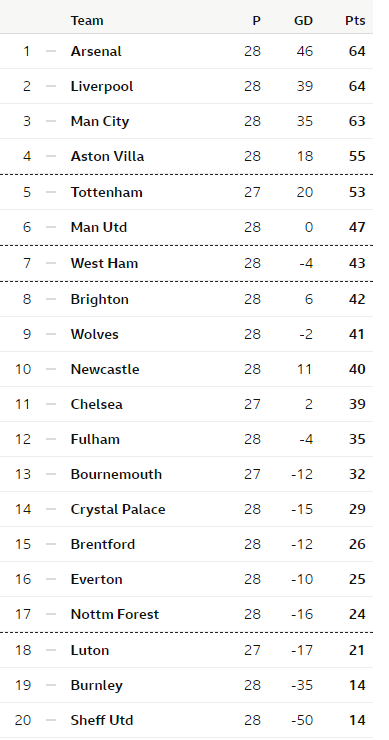
Task: Select Tottenham in the standings
Action: [106, 192]
